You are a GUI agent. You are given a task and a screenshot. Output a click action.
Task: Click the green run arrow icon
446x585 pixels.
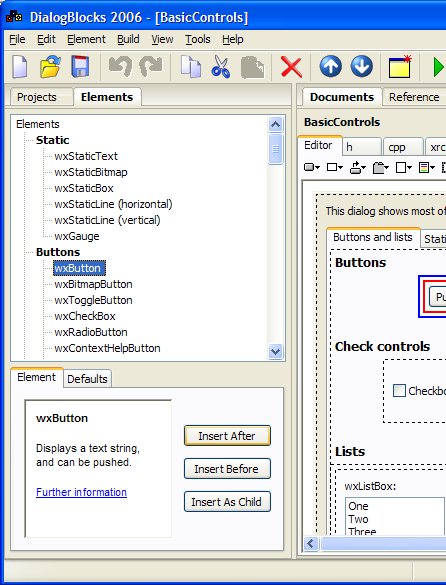[x=439, y=67]
